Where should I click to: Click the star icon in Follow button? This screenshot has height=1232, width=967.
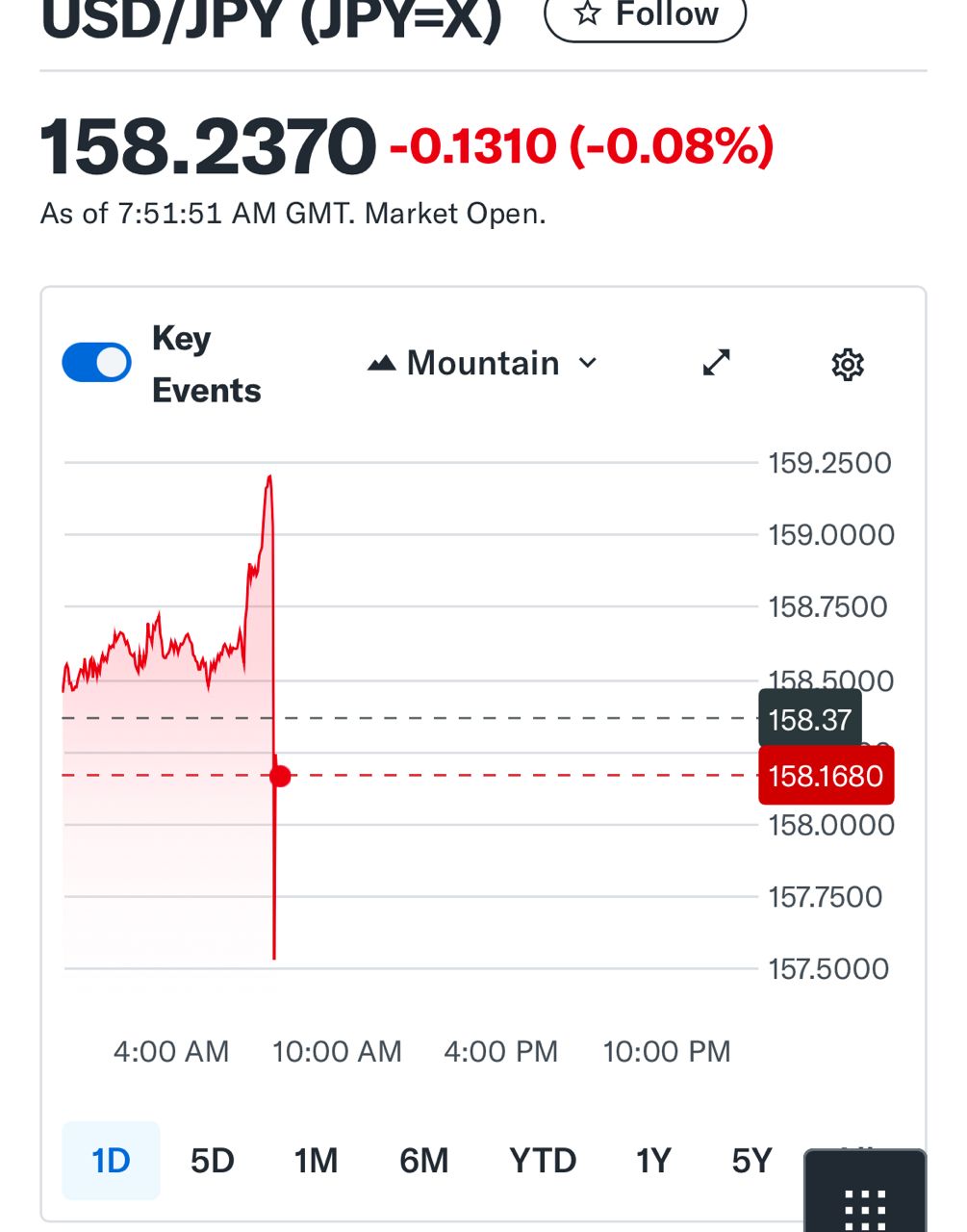[x=587, y=13]
